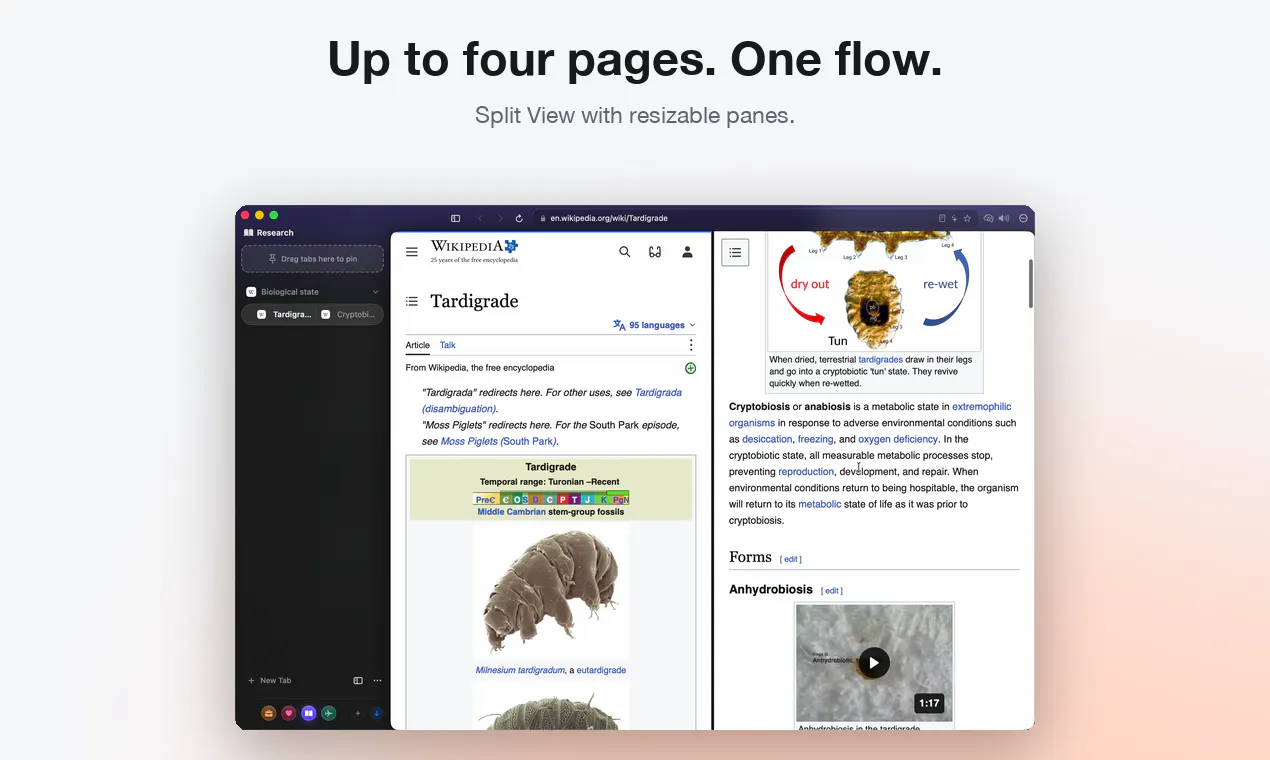Open the blue downloads arrow icon
Screen dimensions: 1270x760
[x=377, y=713]
